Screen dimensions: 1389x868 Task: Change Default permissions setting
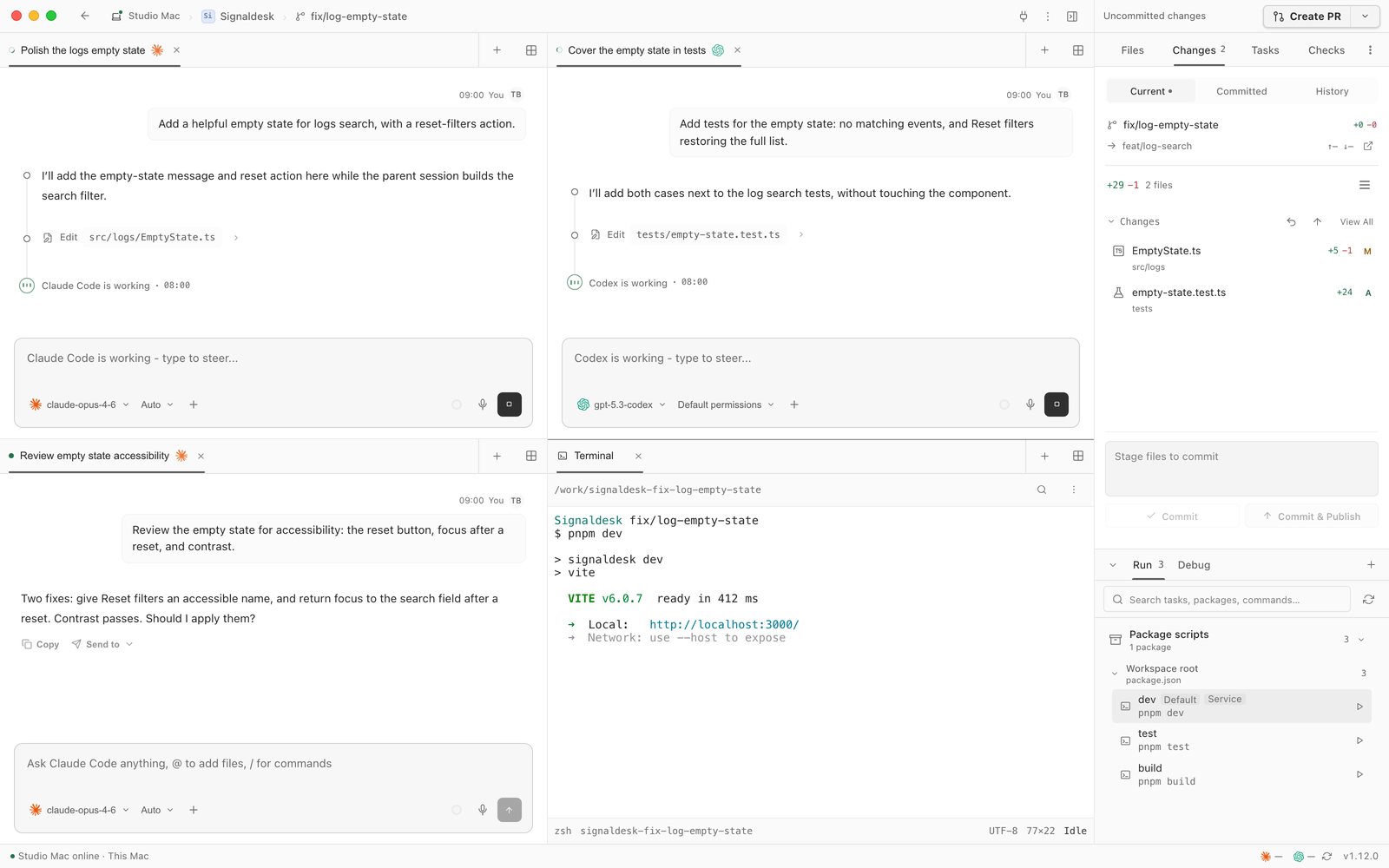726,404
